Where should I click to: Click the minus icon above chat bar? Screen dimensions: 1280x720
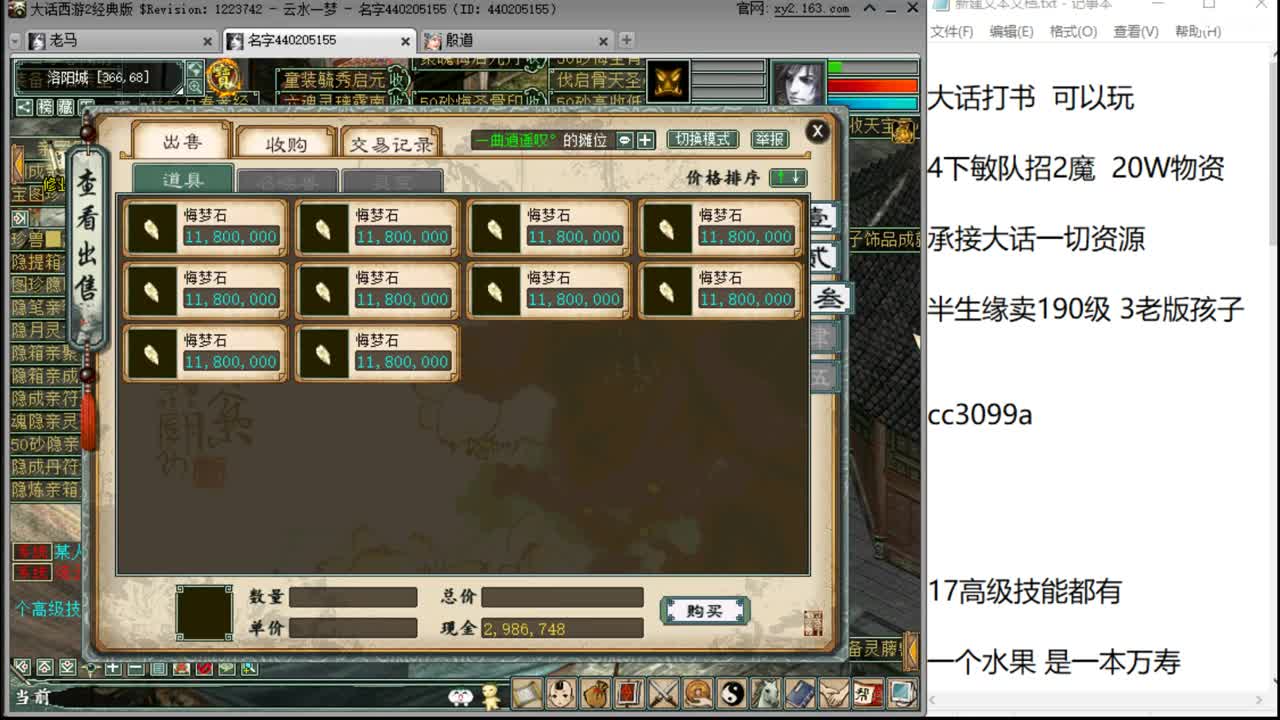pyautogui.click(x=135, y=668)
